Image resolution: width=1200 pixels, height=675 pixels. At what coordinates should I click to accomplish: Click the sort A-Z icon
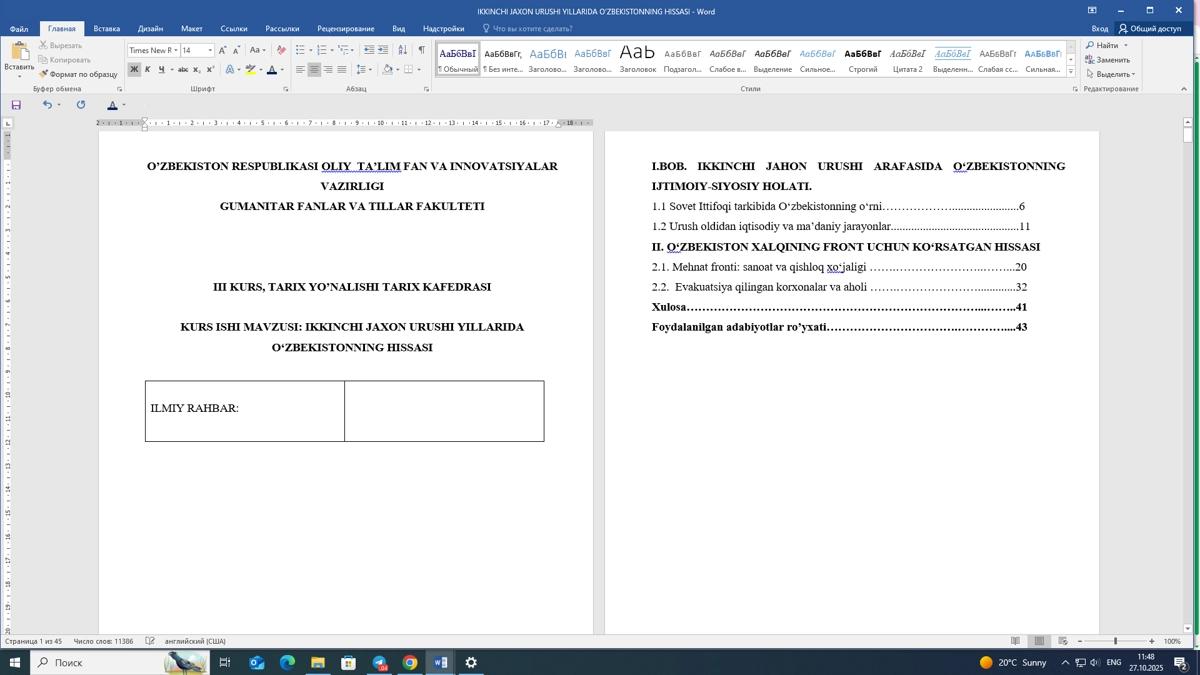(402, 50)
